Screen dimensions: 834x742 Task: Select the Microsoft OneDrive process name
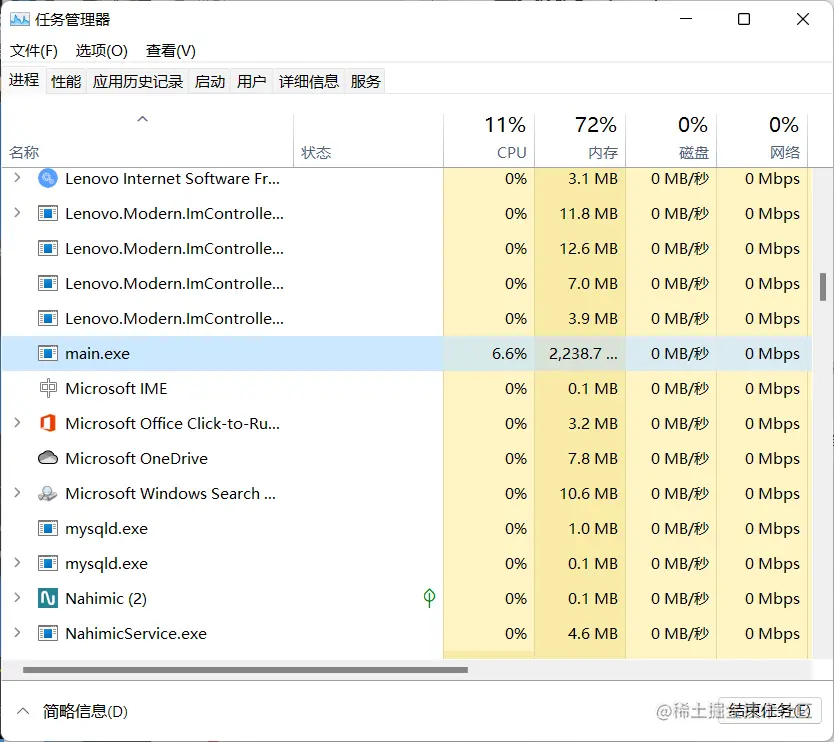point(136,458)
